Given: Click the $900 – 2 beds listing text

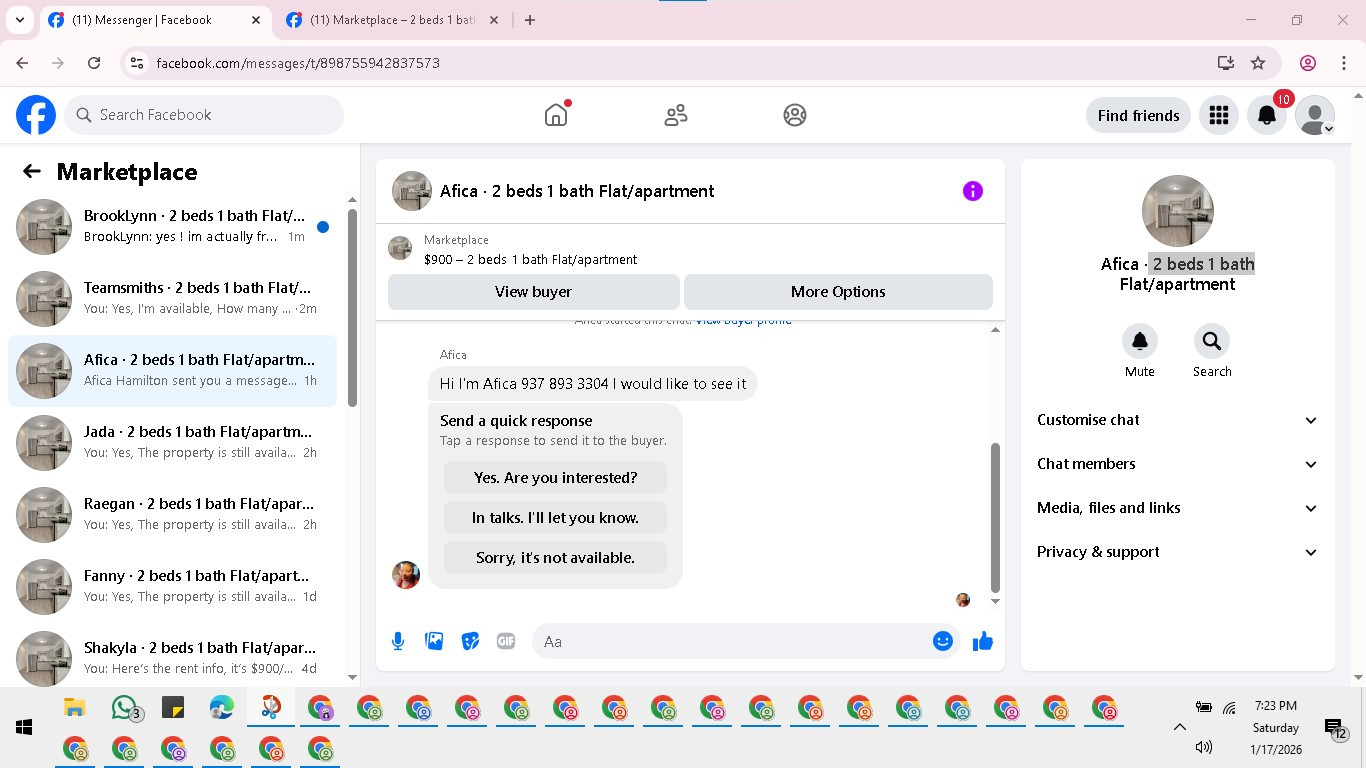Looking at the screenshot, I should 530,260.
